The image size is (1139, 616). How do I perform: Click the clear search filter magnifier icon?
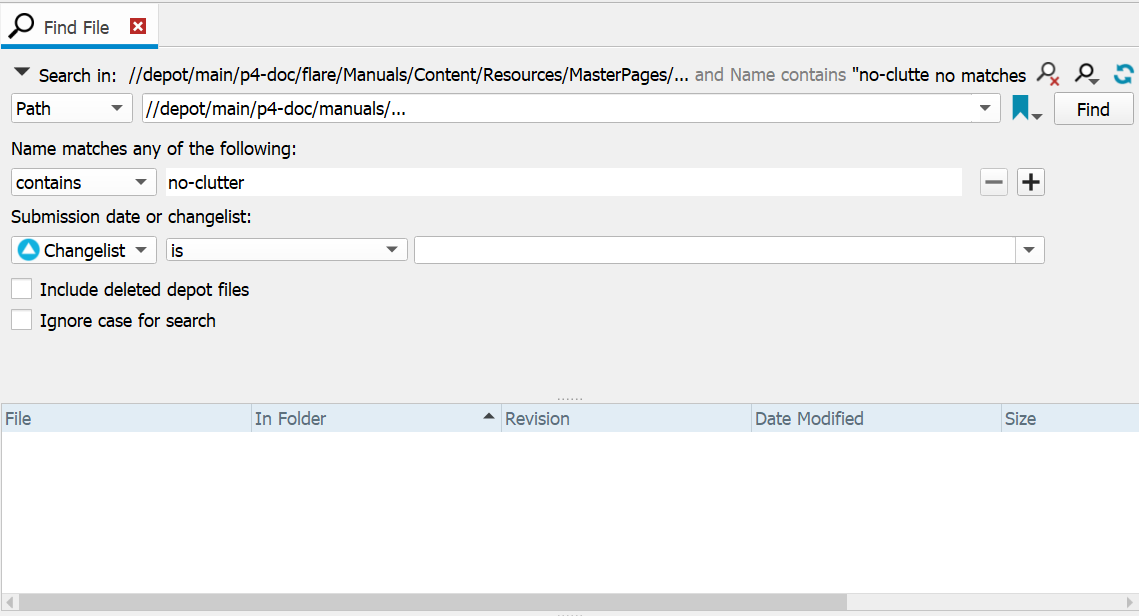(1048, 73)
